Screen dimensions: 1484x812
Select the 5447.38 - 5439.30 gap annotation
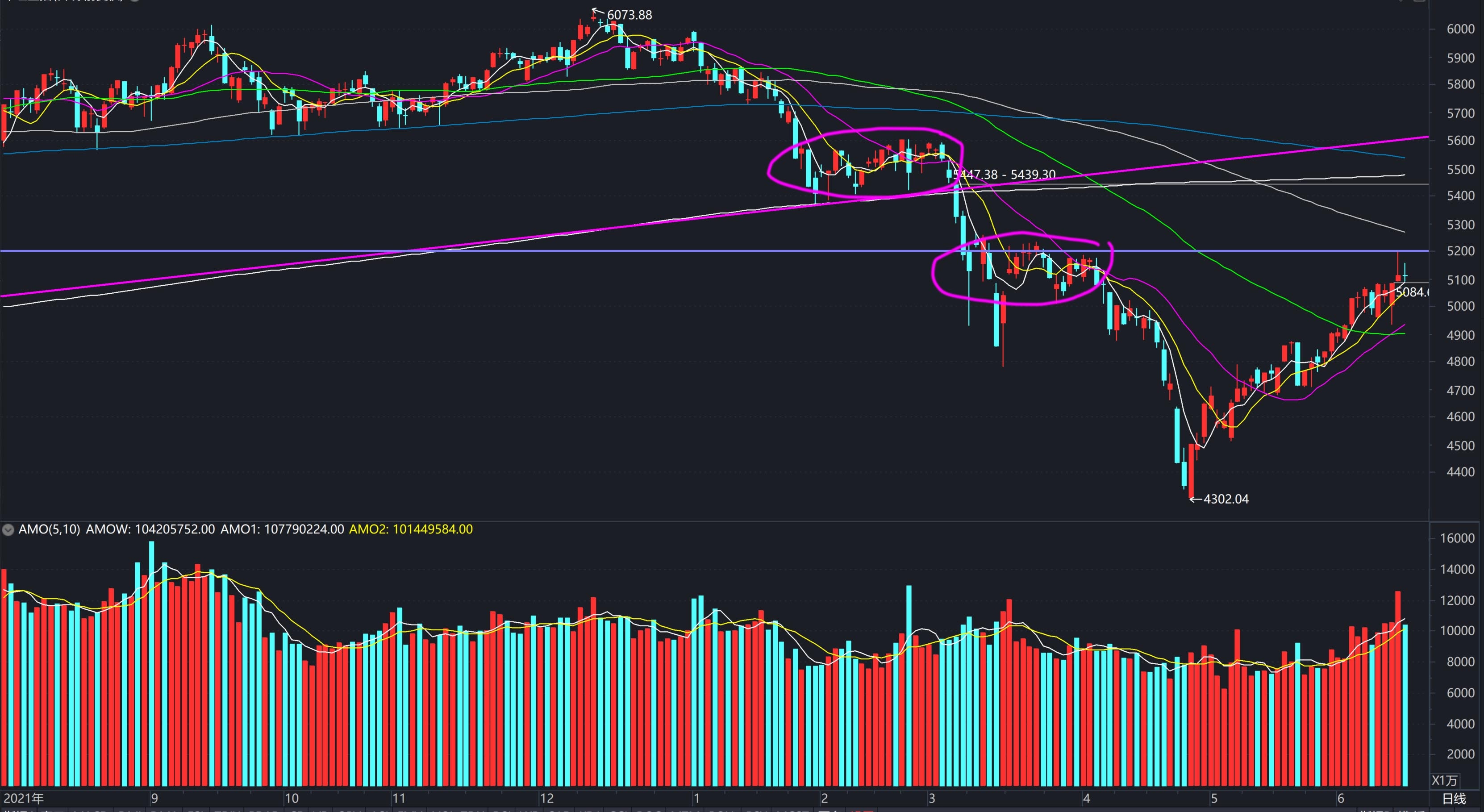point(1004,174)
